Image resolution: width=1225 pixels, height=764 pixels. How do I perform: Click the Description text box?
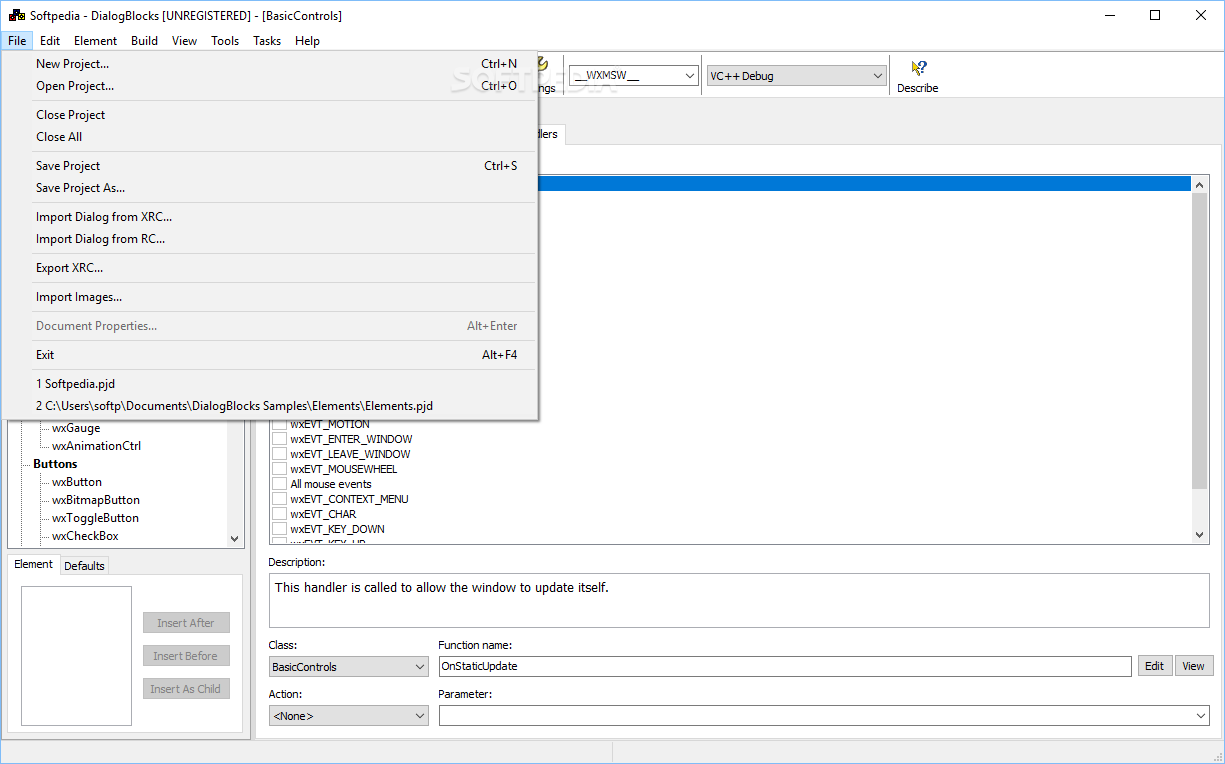click(x=739, y=601)
